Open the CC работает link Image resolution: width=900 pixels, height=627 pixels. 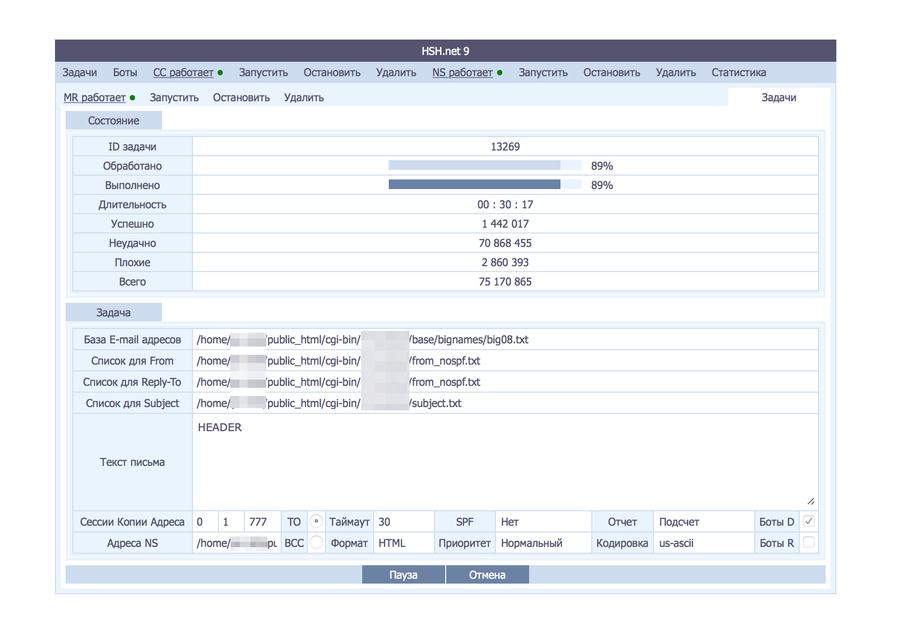point(183,73)
